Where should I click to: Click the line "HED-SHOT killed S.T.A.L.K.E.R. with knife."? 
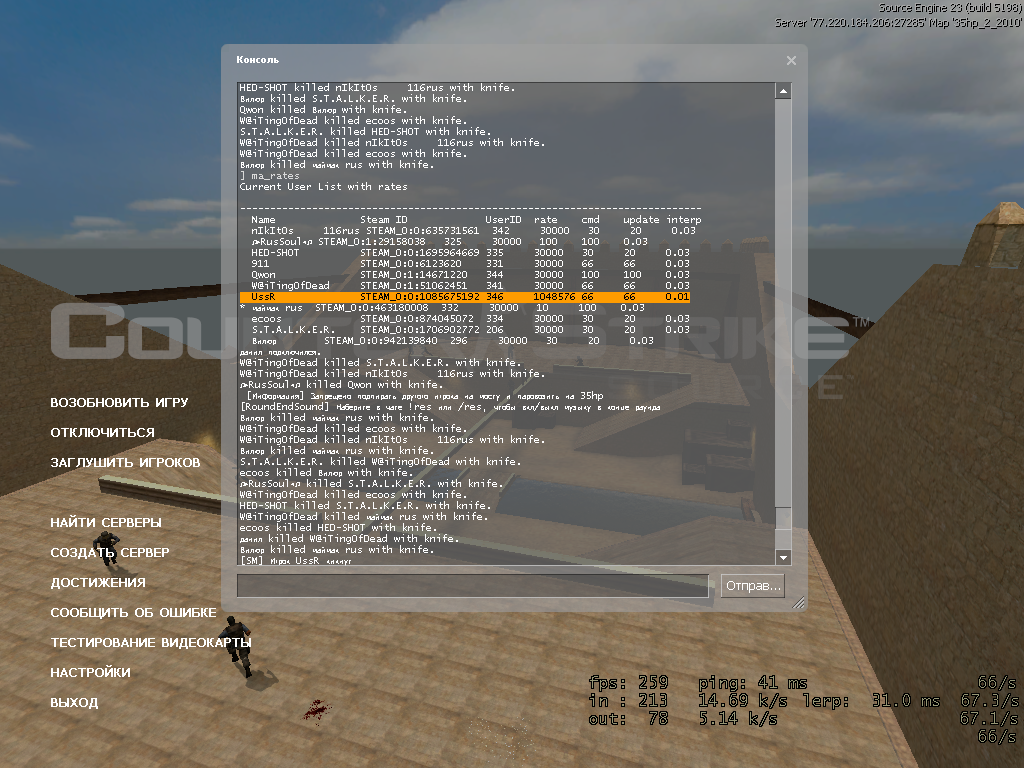click(365, 505)
